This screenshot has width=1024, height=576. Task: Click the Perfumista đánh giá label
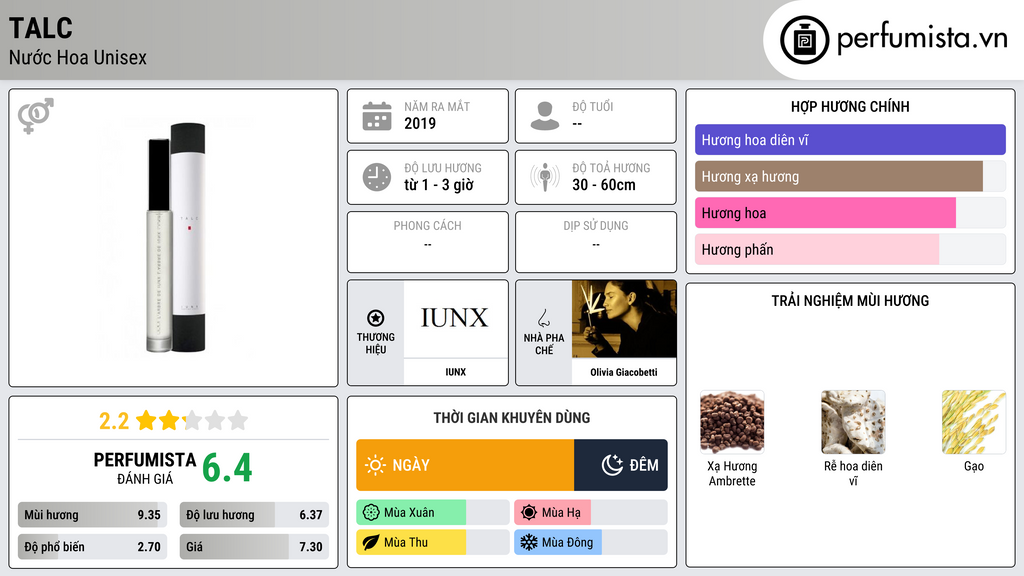[x=145, y=468]
